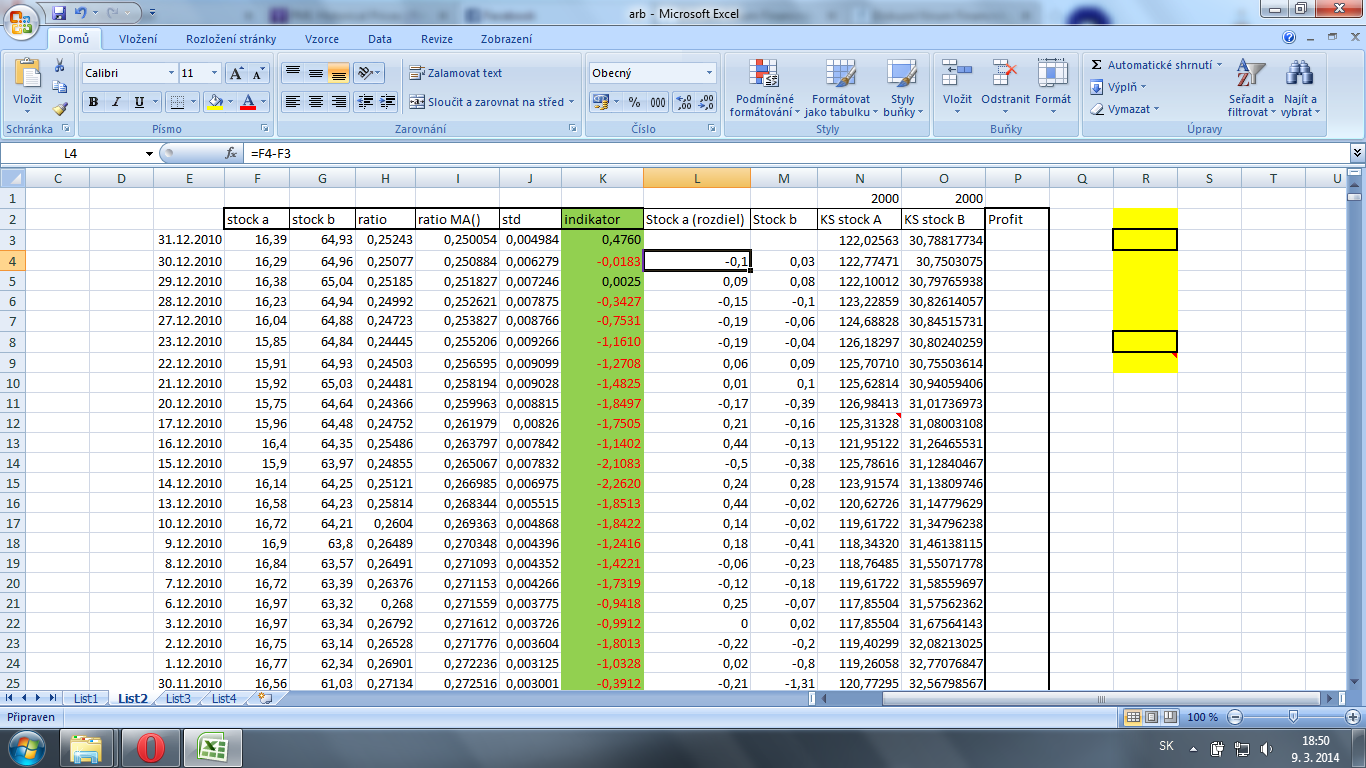Expand the Obecný number format dropdown
Viewport: 1366px width, 768px height.
710,73
